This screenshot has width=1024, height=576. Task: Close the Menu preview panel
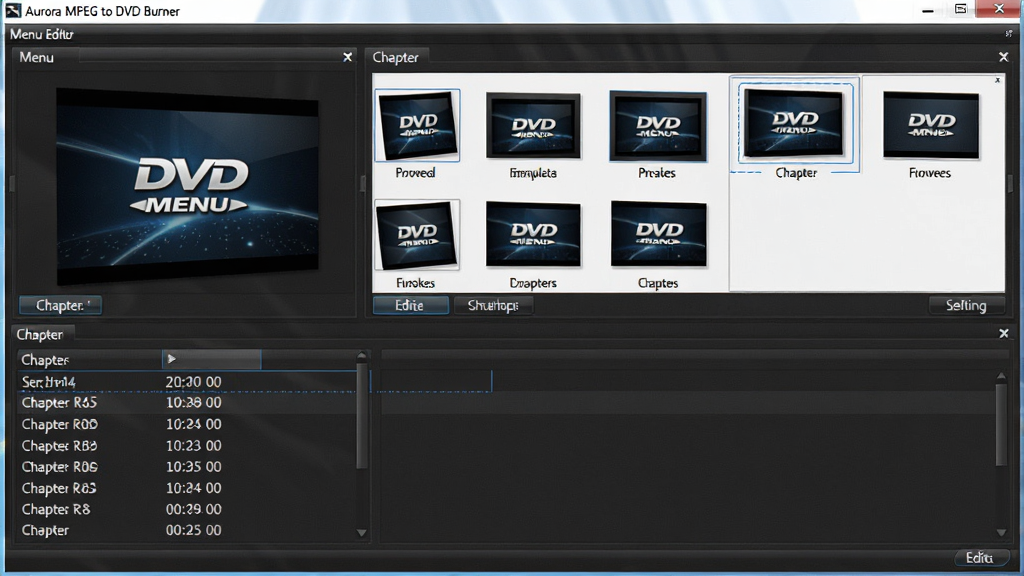click(x=347, y=57)
